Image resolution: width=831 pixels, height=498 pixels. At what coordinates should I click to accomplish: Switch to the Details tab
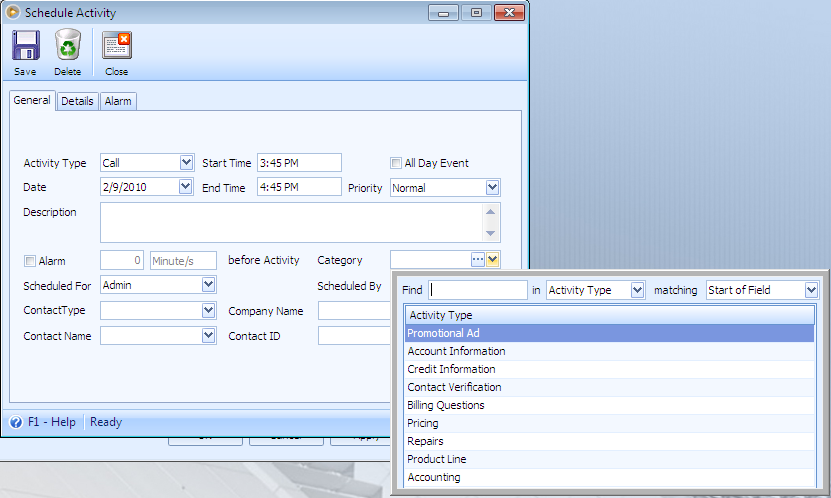pos(77,101)
